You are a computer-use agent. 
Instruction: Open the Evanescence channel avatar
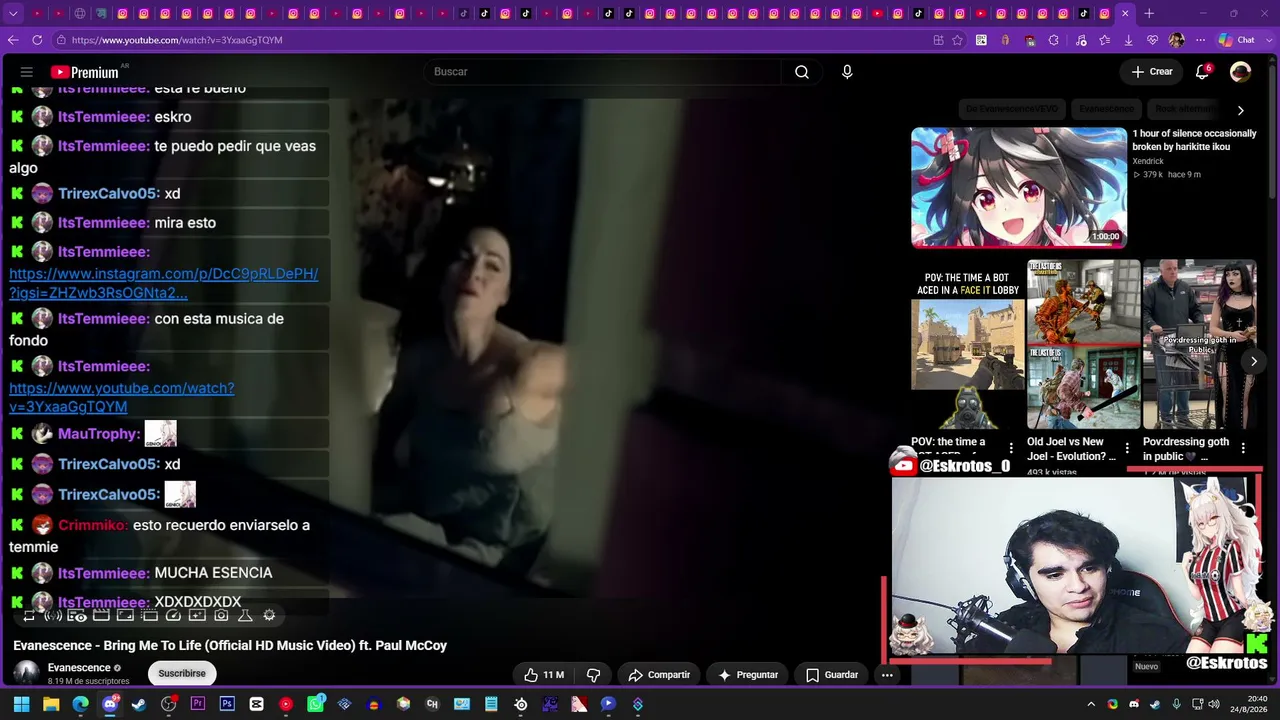click(26, 673)
